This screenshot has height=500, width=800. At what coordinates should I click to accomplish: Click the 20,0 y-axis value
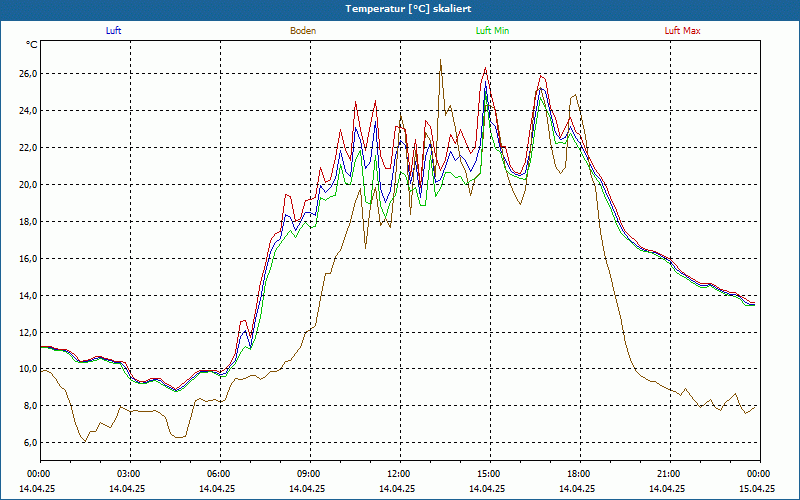28,185
